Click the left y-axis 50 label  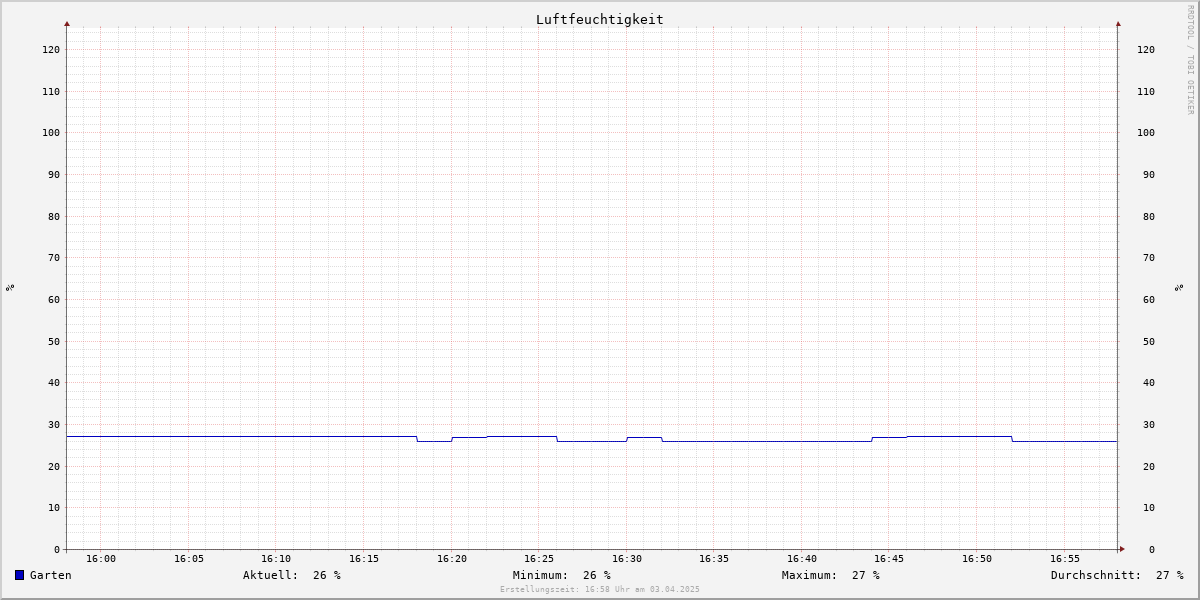point(54,341)
